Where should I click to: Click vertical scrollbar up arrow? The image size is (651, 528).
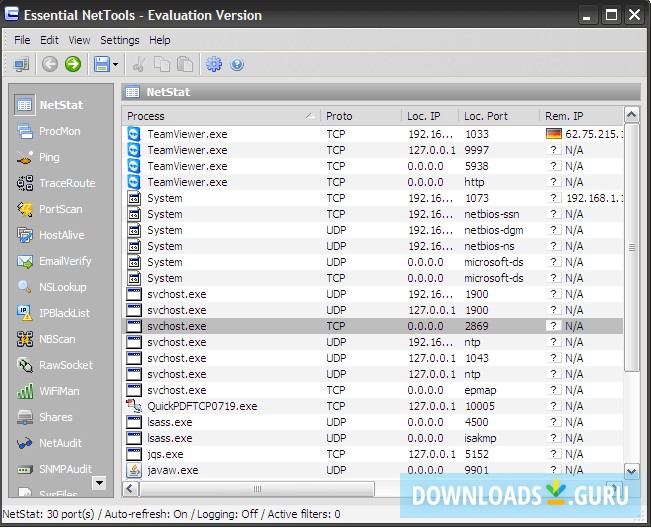click(631, 114)
